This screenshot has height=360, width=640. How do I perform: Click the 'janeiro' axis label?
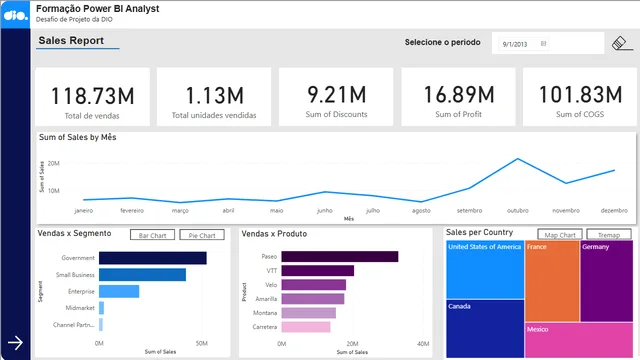(84, 211)
